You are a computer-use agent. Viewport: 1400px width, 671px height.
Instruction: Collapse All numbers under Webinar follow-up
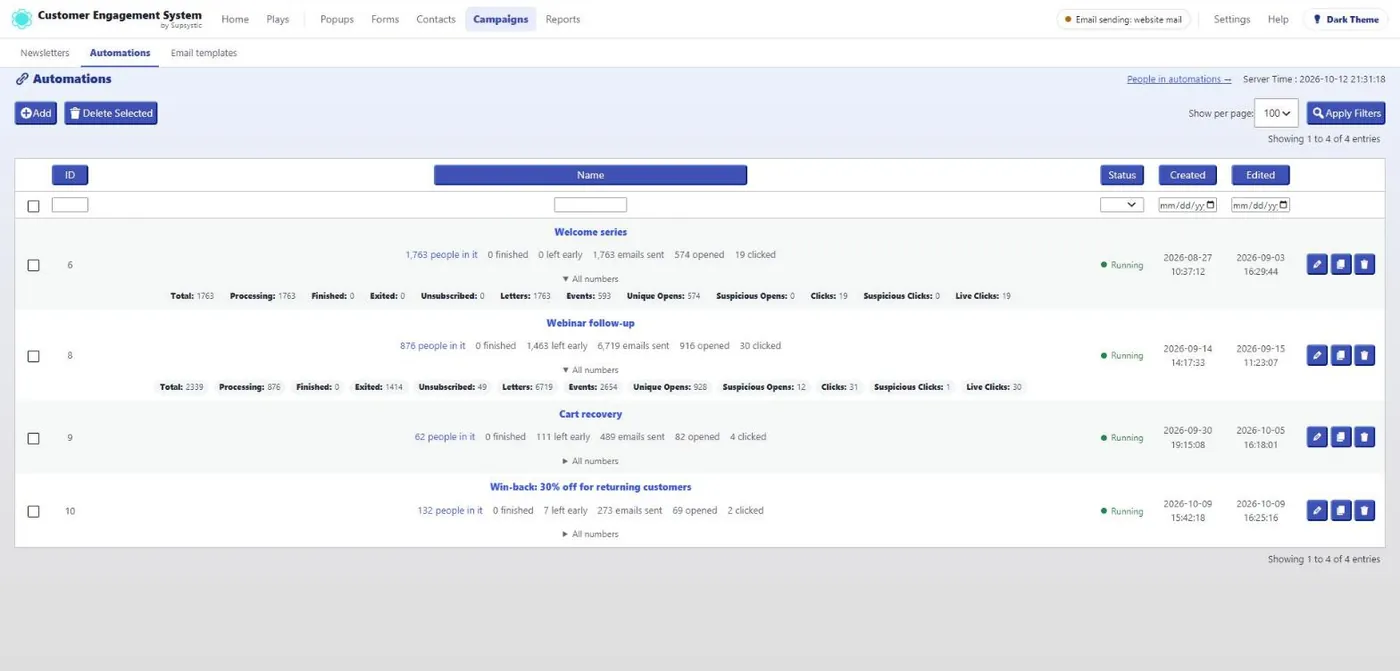pyautogui.click(x=590, y=370)
